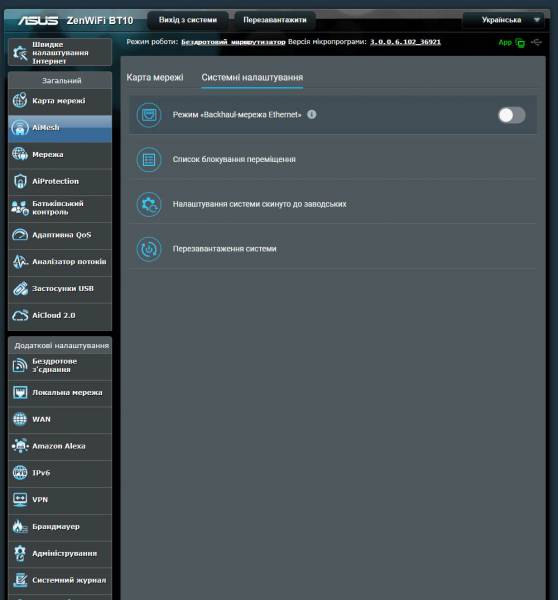The height and width of the screenshot is (600, 558).
Task: Open Налаштування системи скинуто до заводських row
Action: 332,204
